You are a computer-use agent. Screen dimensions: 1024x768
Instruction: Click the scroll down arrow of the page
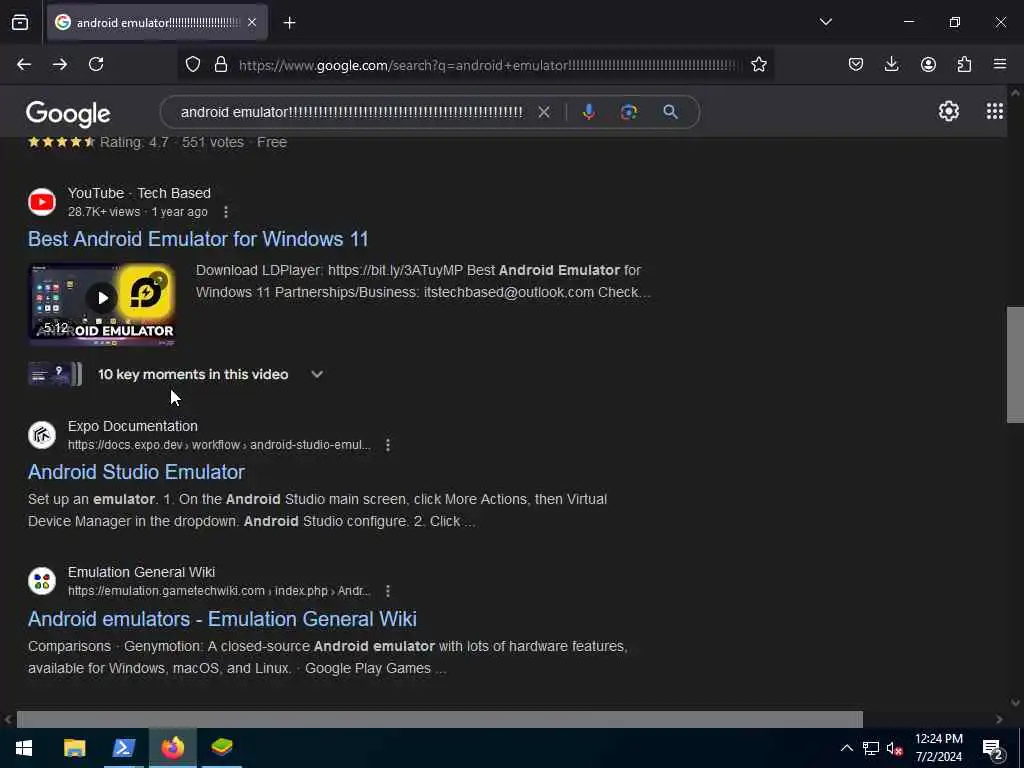(1015, 703)
